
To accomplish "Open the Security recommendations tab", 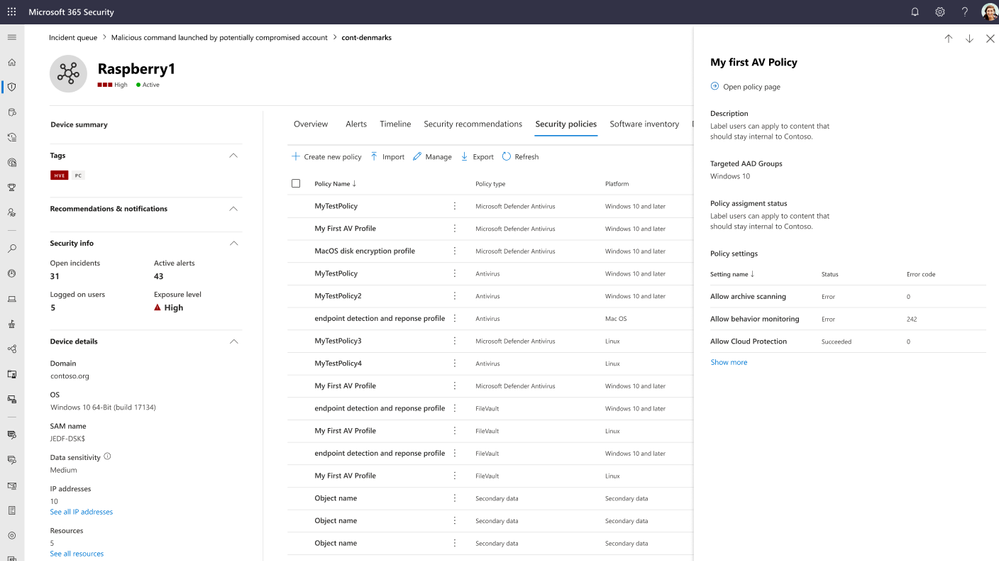I will [473, 124].
